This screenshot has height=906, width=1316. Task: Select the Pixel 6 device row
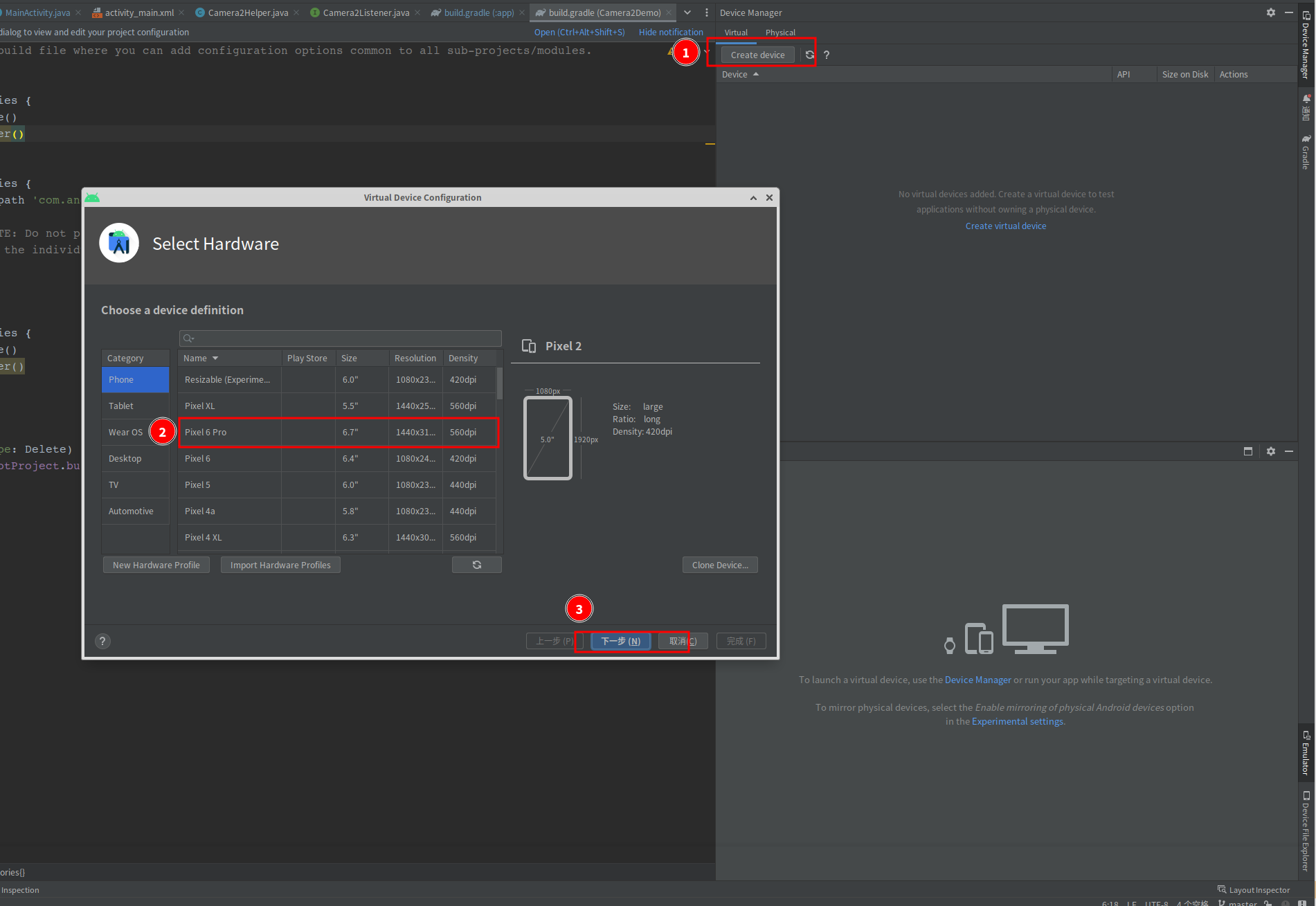coord(337,459)
